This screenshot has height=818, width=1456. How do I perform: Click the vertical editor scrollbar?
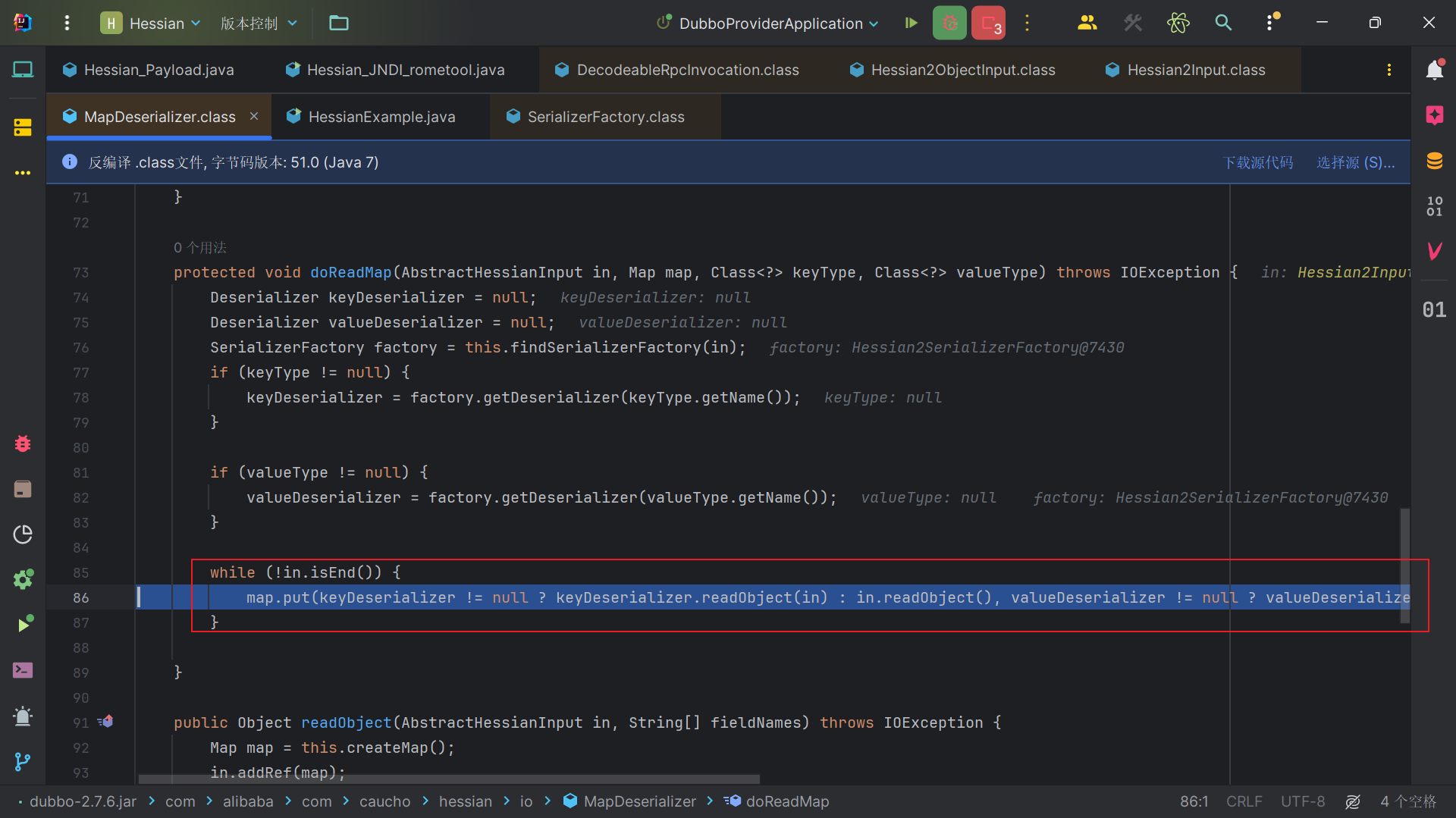[x=1404, y=566]
